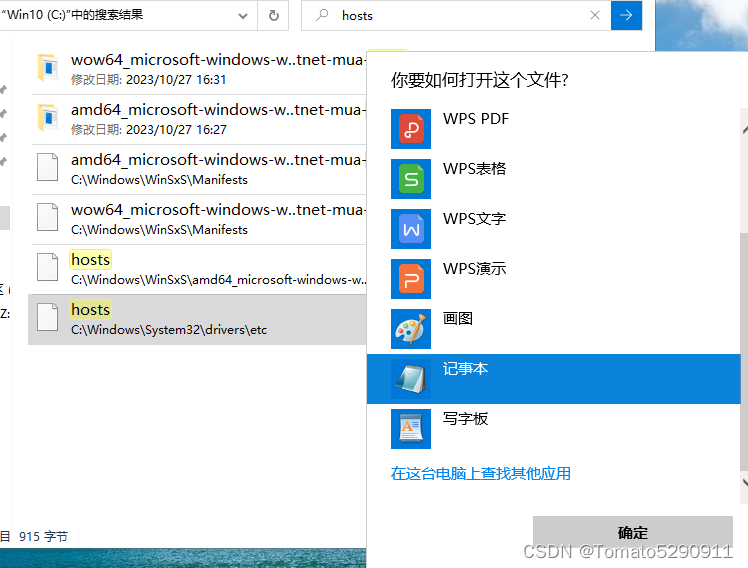Choose 画图 label in app list
The image size is (748, 568).
click(x=457, y=318)
